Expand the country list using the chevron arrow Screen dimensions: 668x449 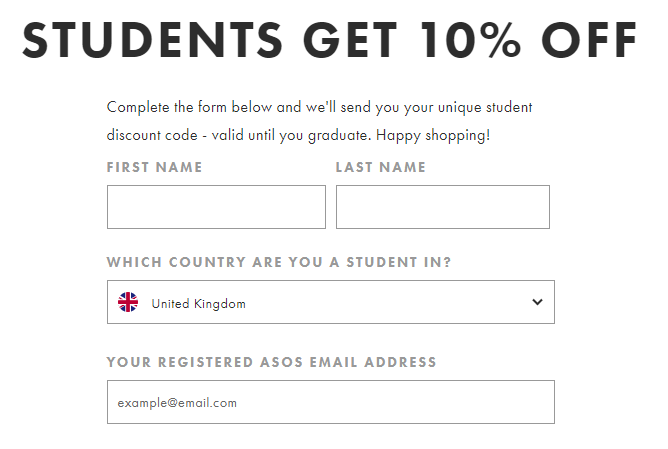pos(537,302)
